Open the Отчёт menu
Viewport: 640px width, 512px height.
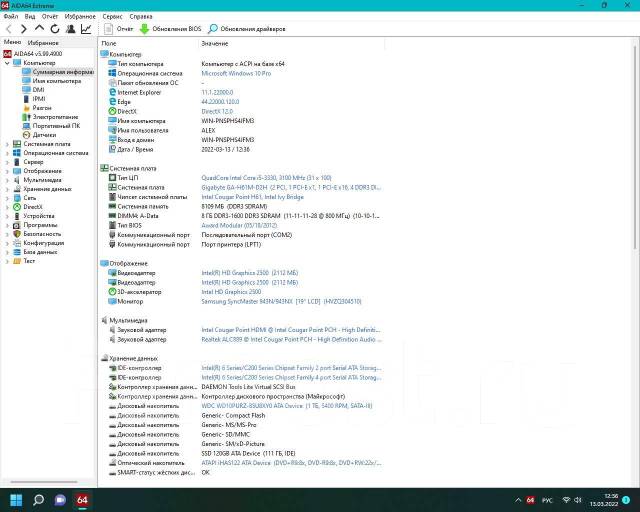pyautogui.click(x=50, y=16)
